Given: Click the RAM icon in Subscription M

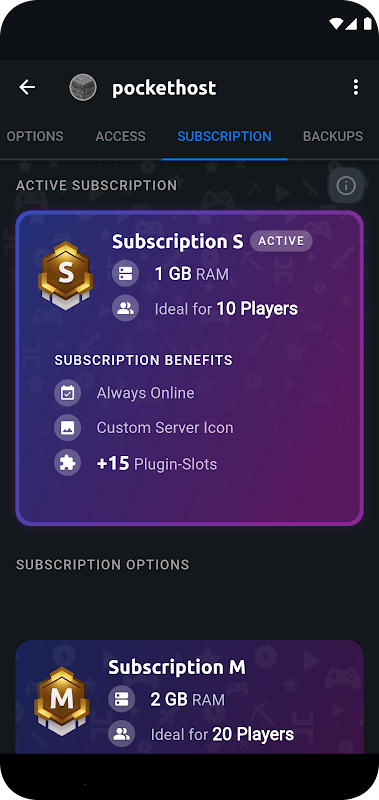Looking at the screenshot, I should click(x=121, y=699).
